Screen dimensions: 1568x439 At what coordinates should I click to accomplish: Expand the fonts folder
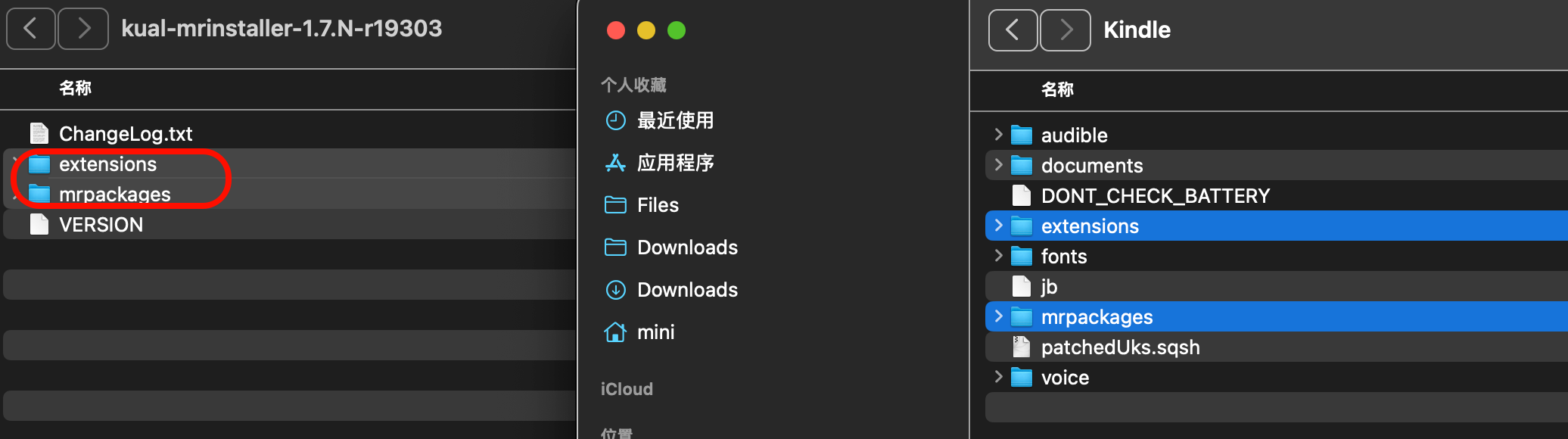tap(998, 256)
